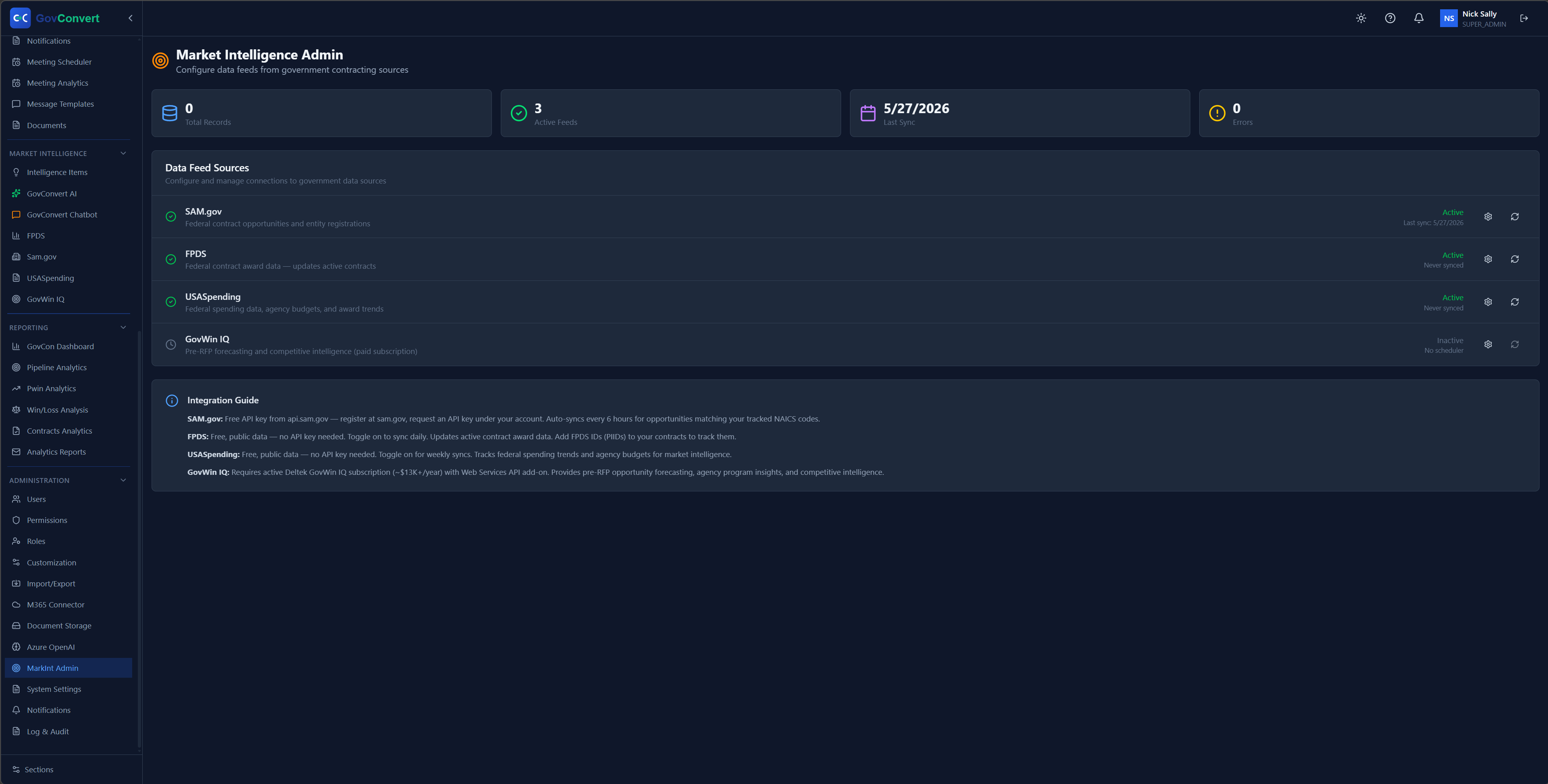Image resolution: width=1548 pixels, height=784 pixels.
Task: Open Pipeline Analytics page
Action: tap(68, 368)
